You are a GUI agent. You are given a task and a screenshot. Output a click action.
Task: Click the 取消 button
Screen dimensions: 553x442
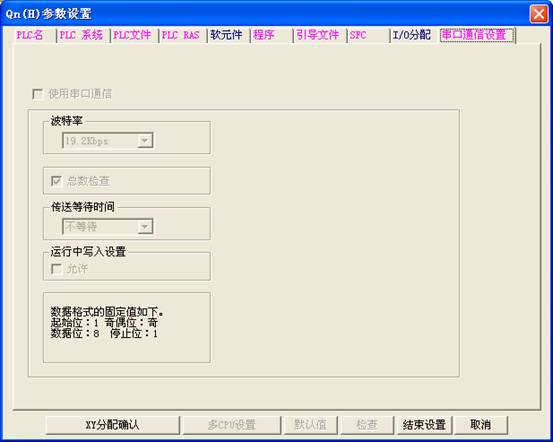[481, 425]
